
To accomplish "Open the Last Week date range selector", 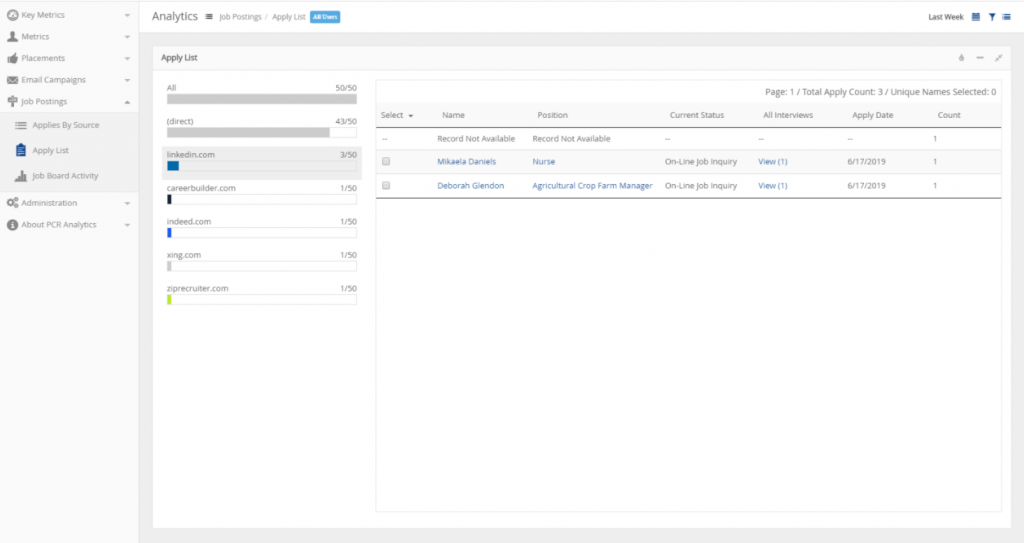I will [946, 17].
